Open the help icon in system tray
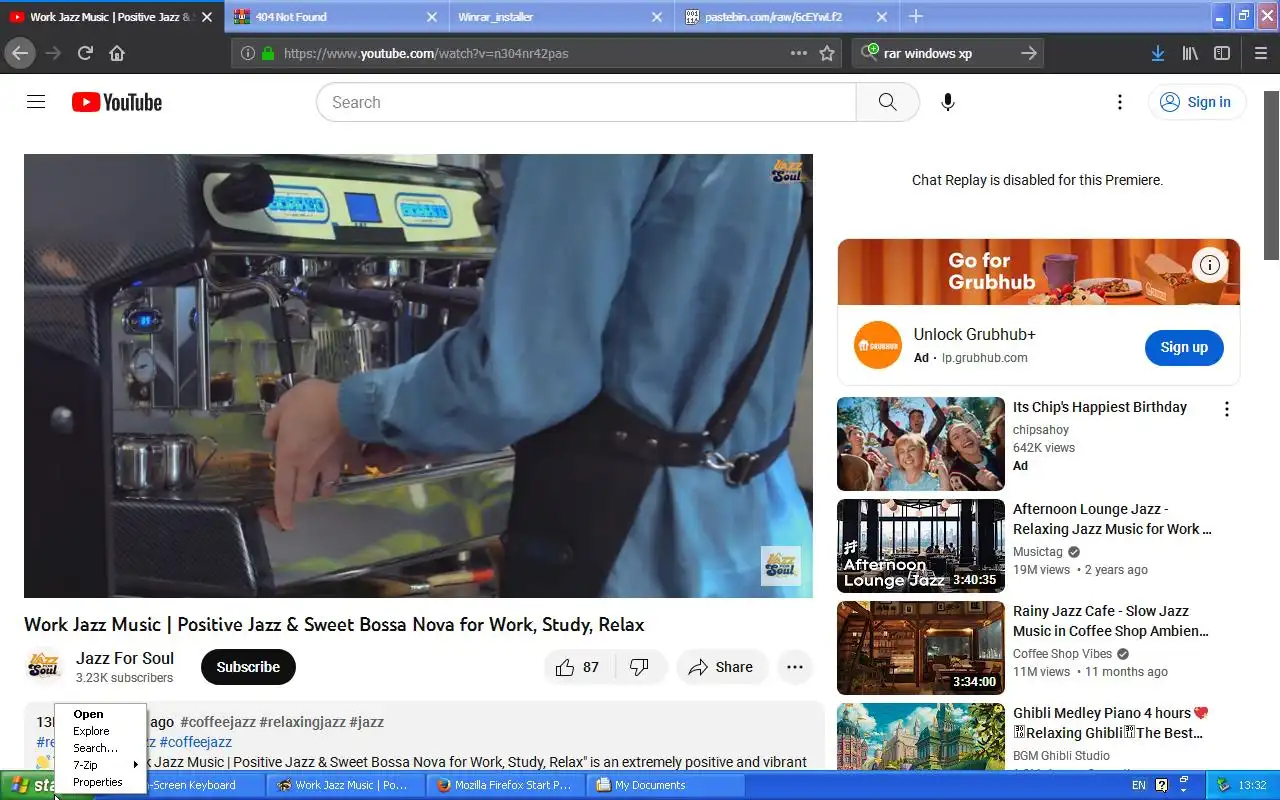Screen dimensions: 1280x800 click(1162, 785)
